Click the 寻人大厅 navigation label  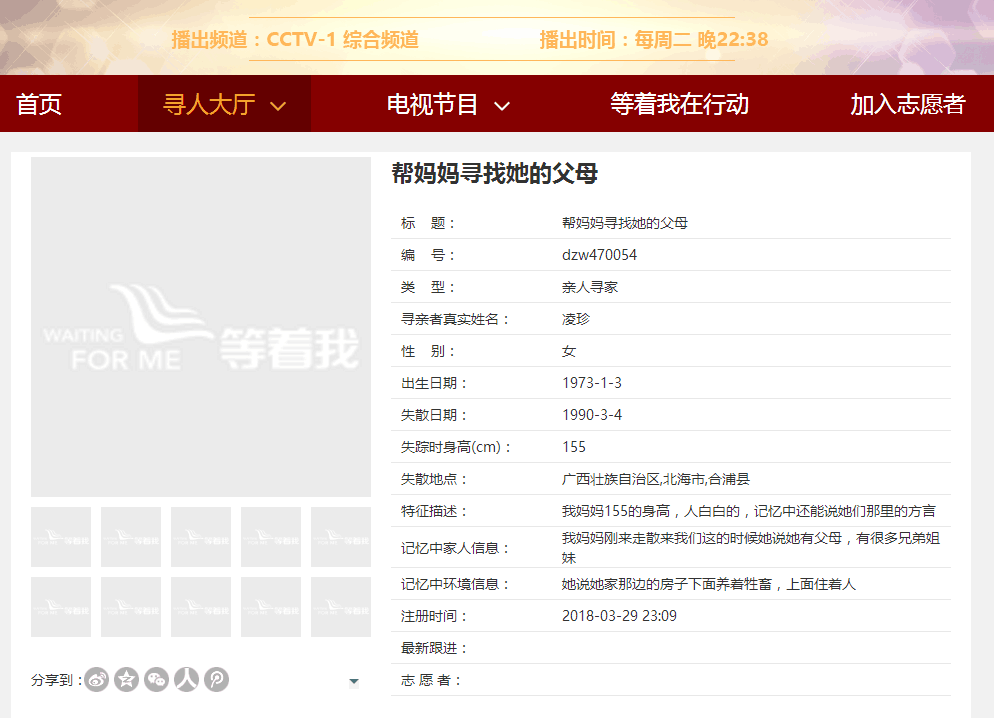pyautogui.click(x=209, y=104)
